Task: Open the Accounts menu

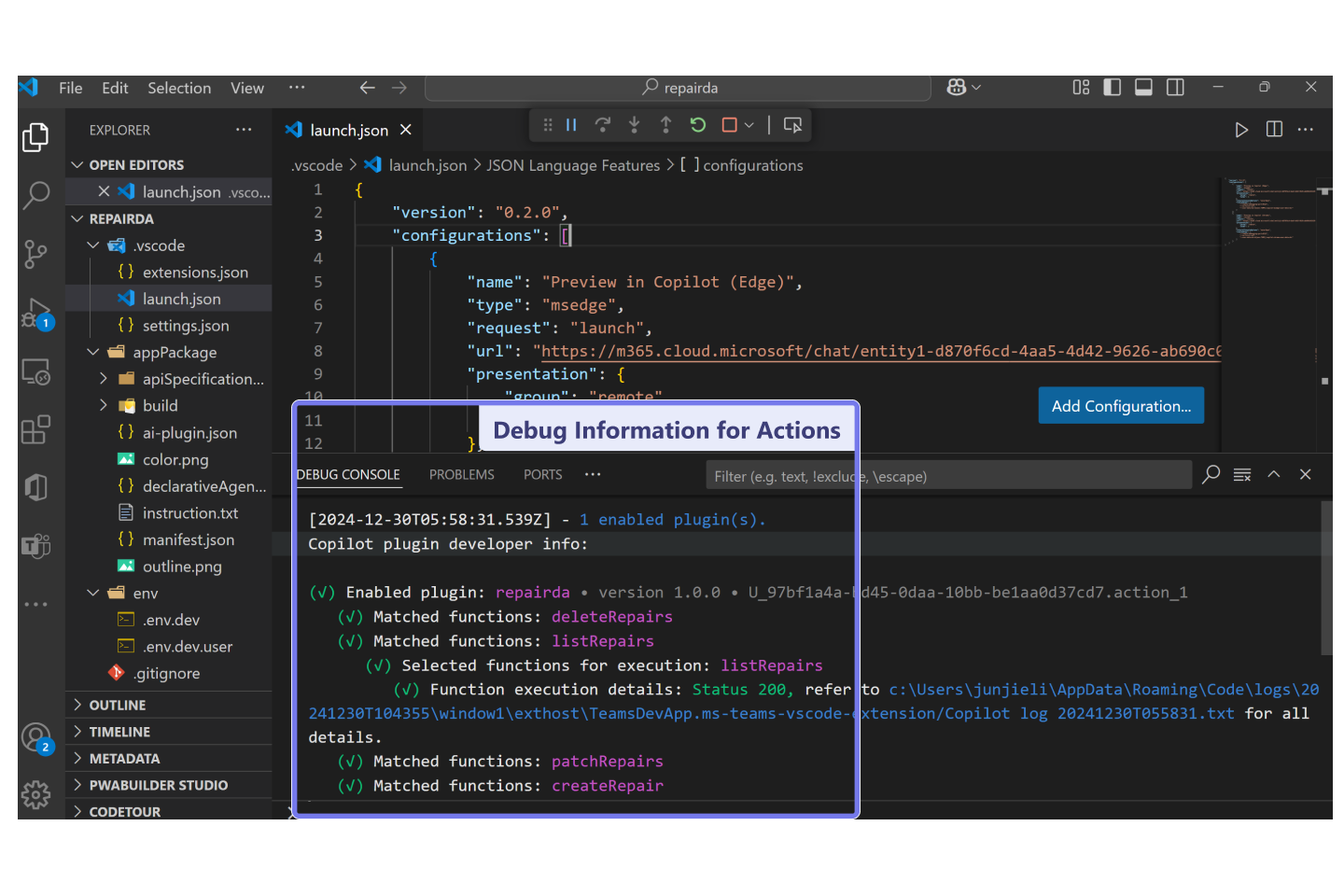Action: click(x=36, y=738)
